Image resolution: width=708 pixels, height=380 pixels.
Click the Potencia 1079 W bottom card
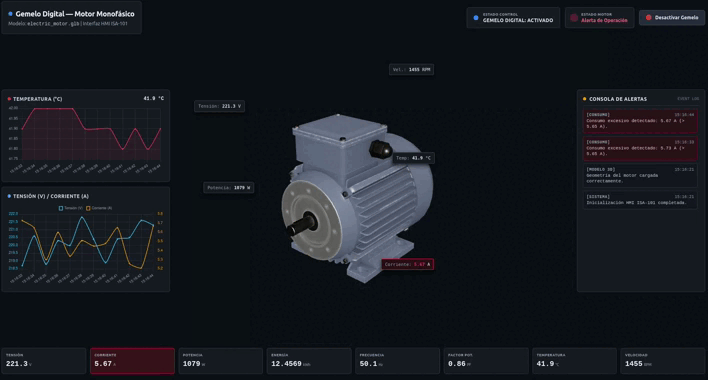[x=221, y=361]
